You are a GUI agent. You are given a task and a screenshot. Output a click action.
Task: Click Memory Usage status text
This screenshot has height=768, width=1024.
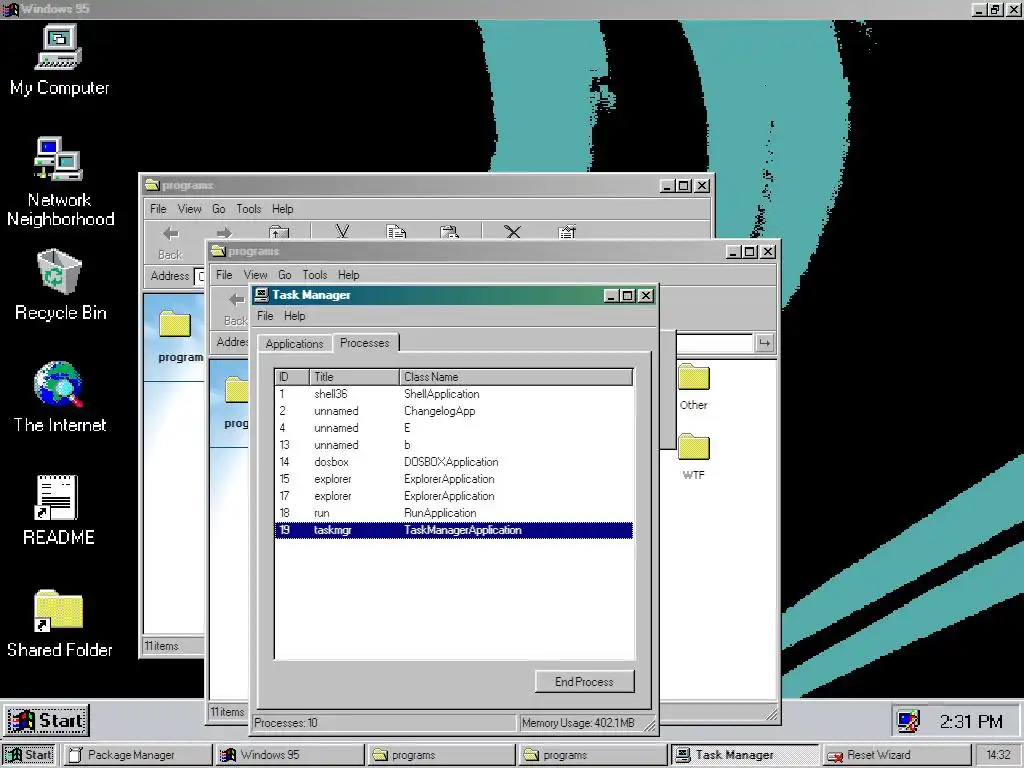coord(578,723)
